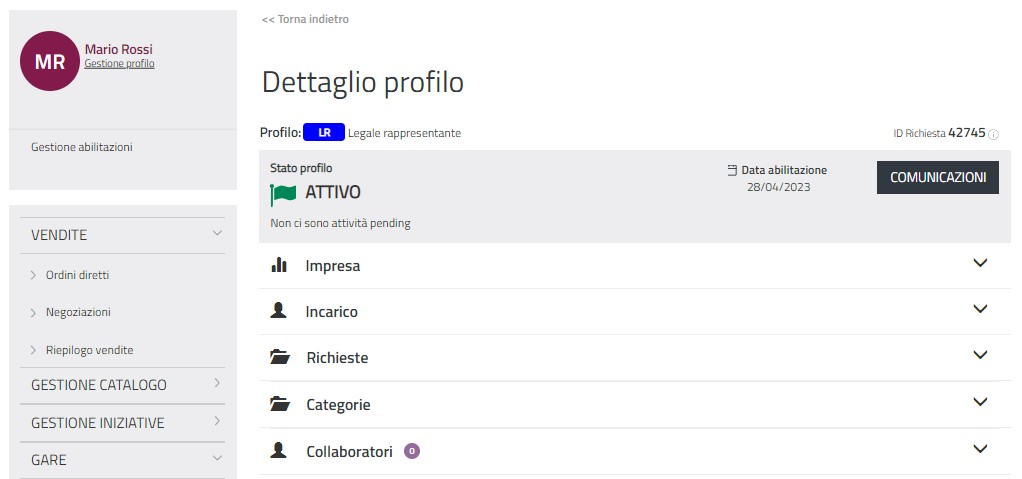
Task: Click the Categorie folder icon
Action: click(x=279, y=405)
